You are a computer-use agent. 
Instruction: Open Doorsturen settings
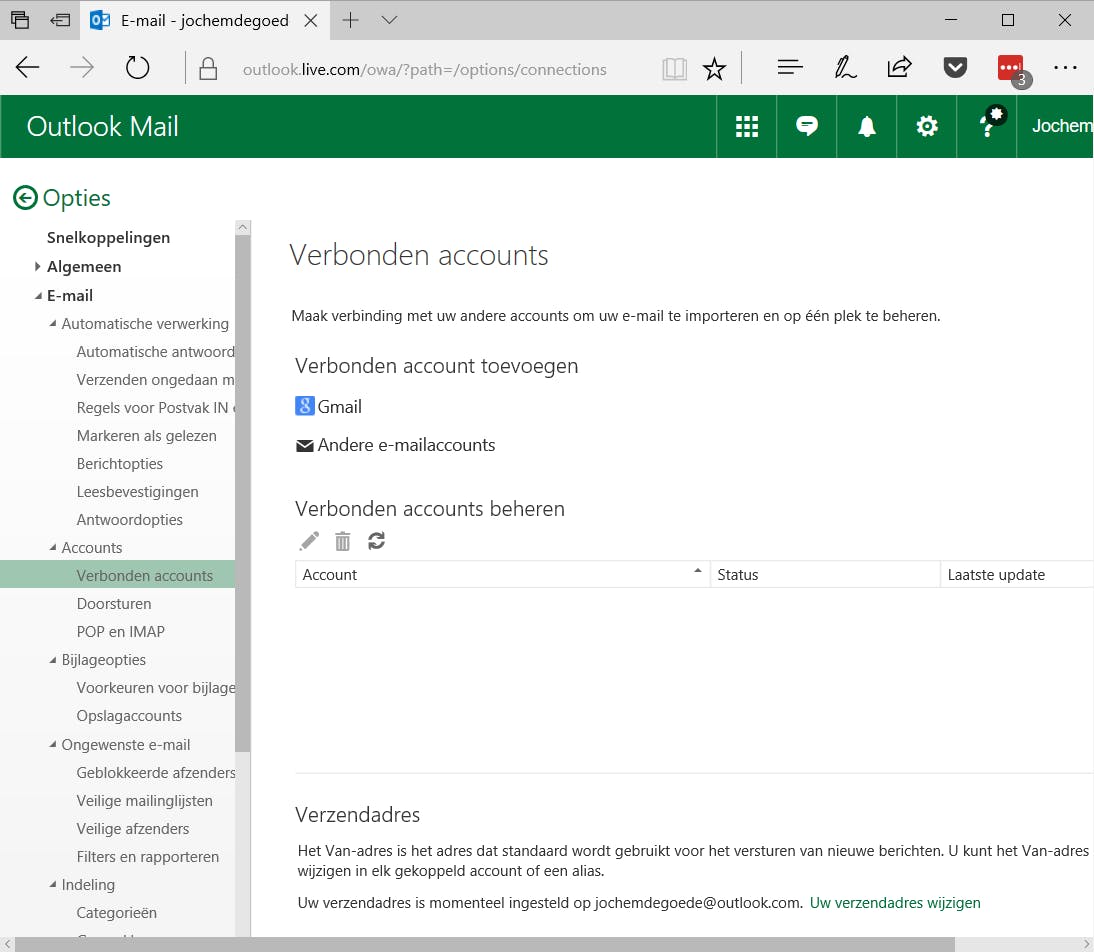point(114,604)
